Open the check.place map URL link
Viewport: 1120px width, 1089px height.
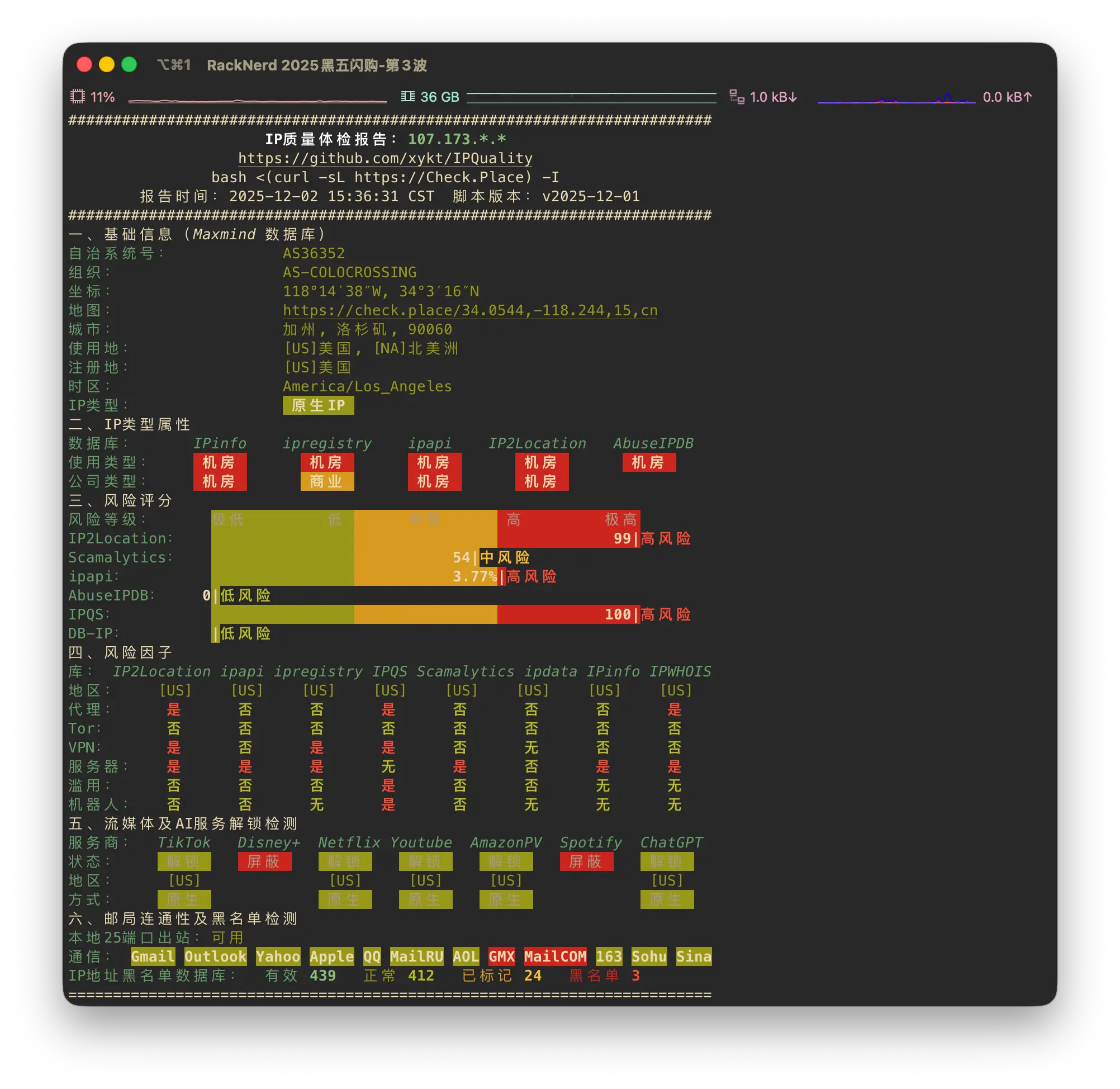coord(469,311)
